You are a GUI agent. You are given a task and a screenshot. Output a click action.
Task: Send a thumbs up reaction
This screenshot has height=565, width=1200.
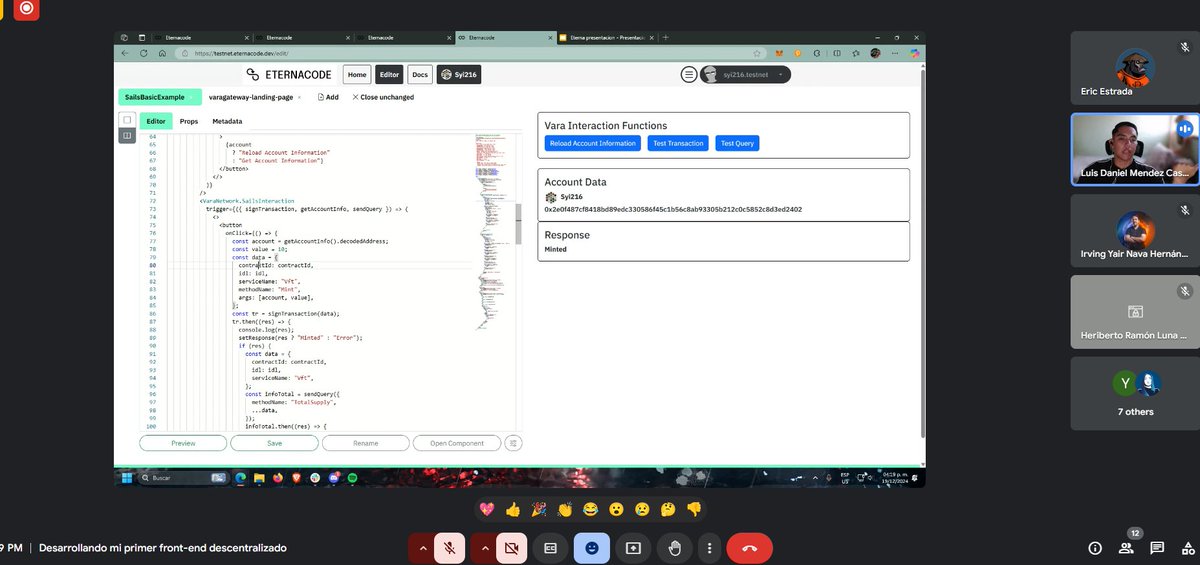(513, 509)
